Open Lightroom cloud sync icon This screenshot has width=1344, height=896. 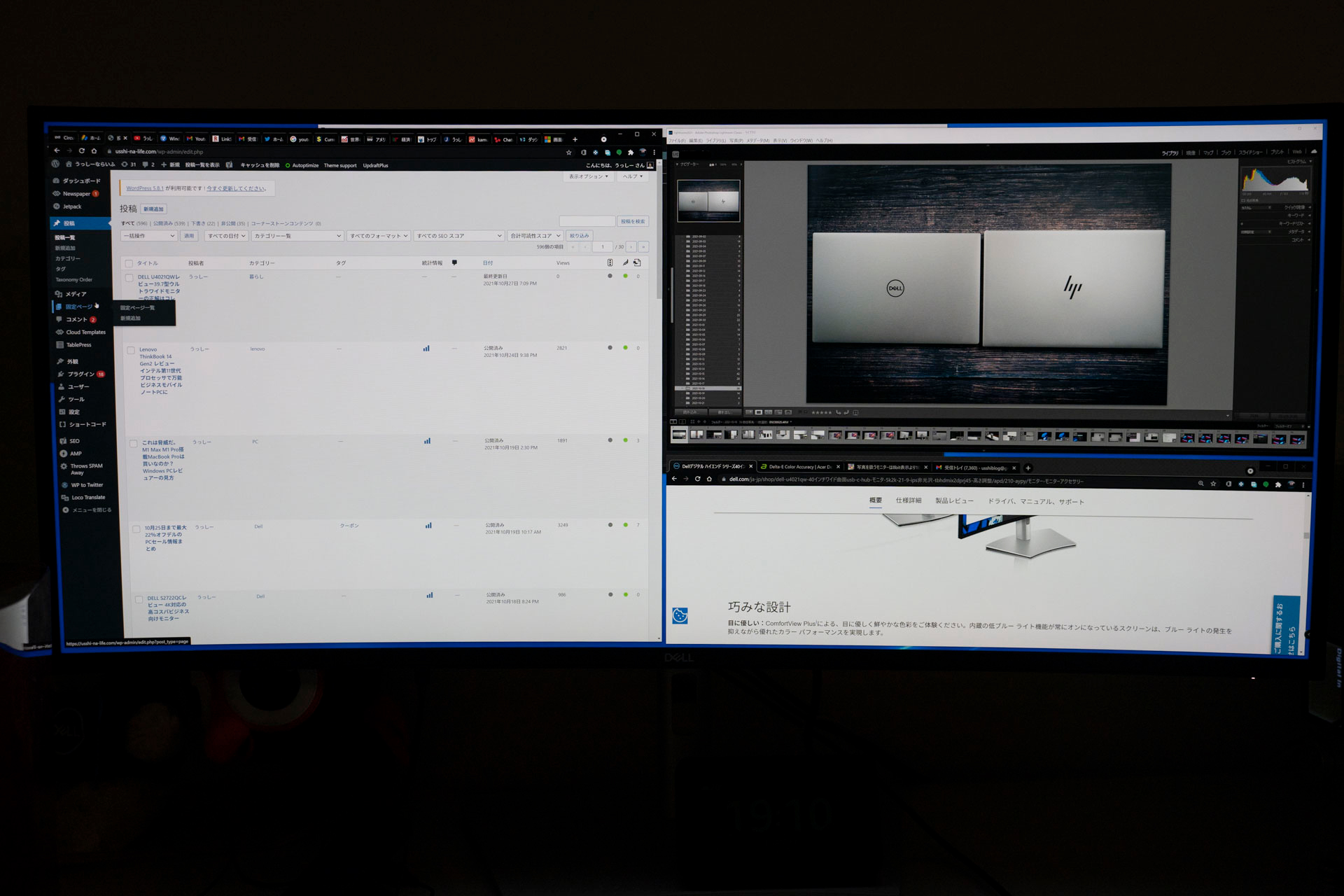(x=1314, y=151)
